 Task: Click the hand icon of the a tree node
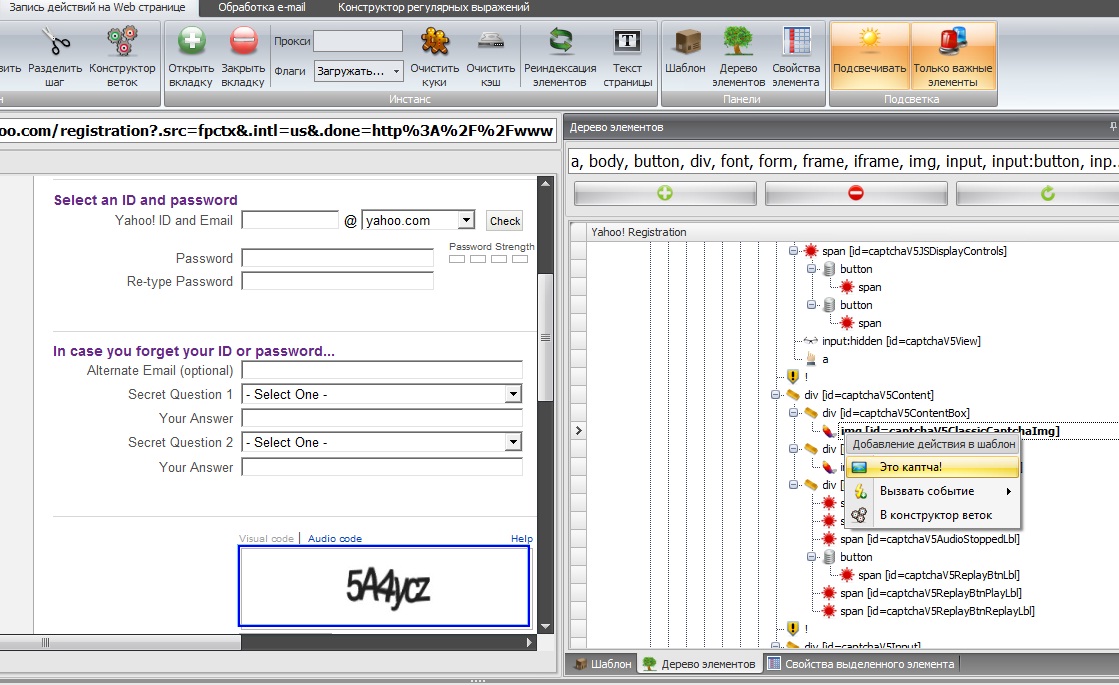point(811,359)
